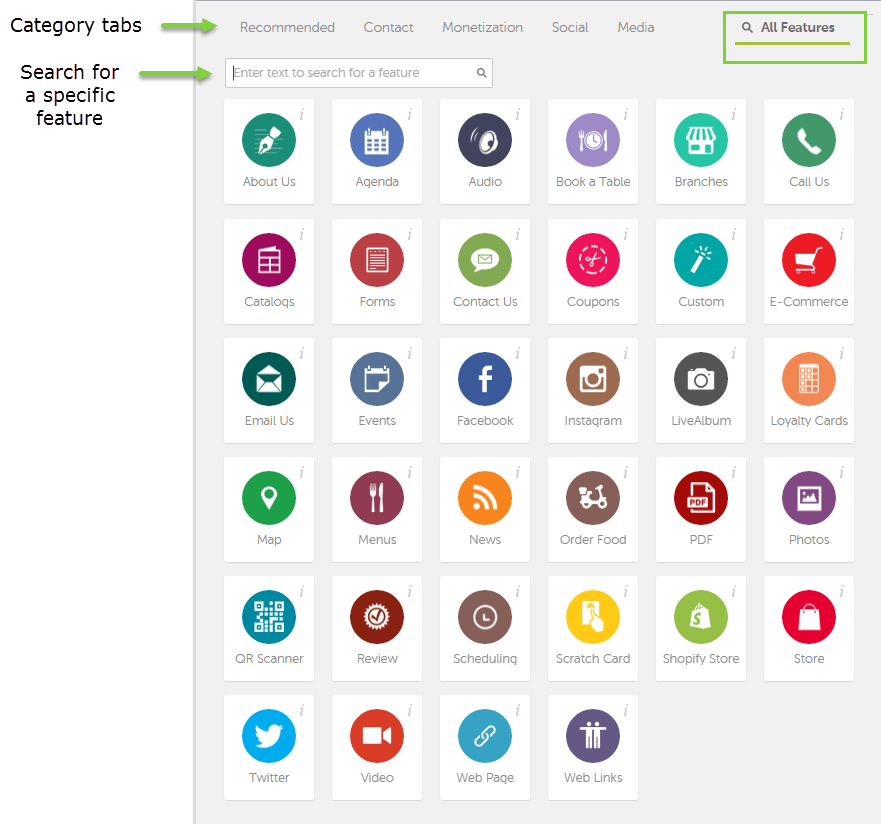Choose the QR Scanner feature
881x824 pixels.
269,617
